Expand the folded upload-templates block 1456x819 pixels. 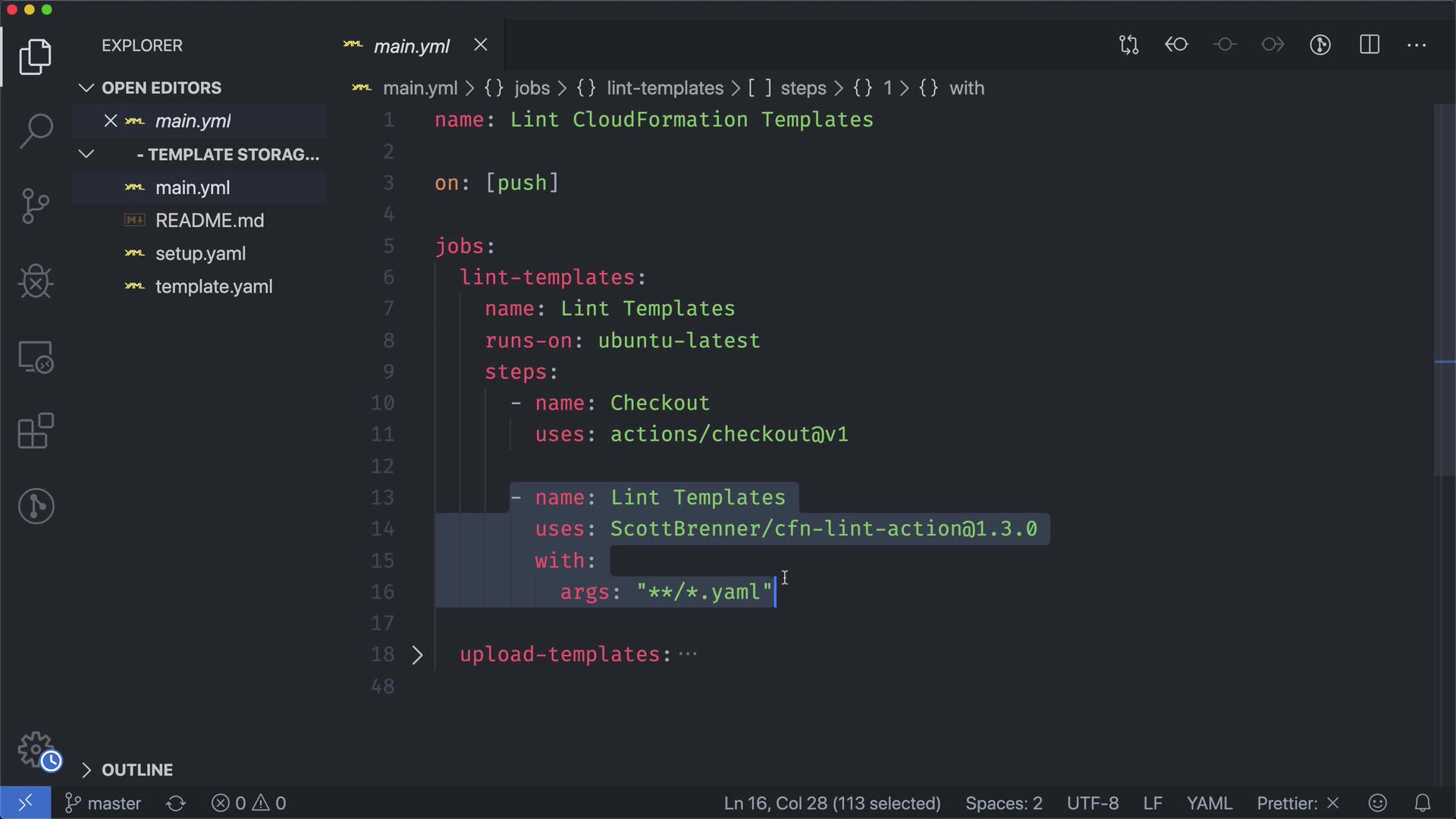[x=417, y=655]
